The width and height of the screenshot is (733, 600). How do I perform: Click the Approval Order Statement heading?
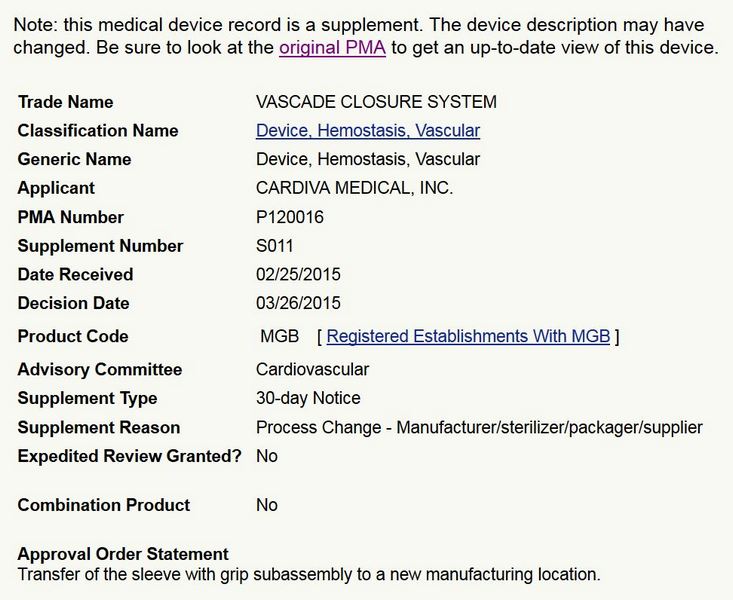(x=123, y=554)
